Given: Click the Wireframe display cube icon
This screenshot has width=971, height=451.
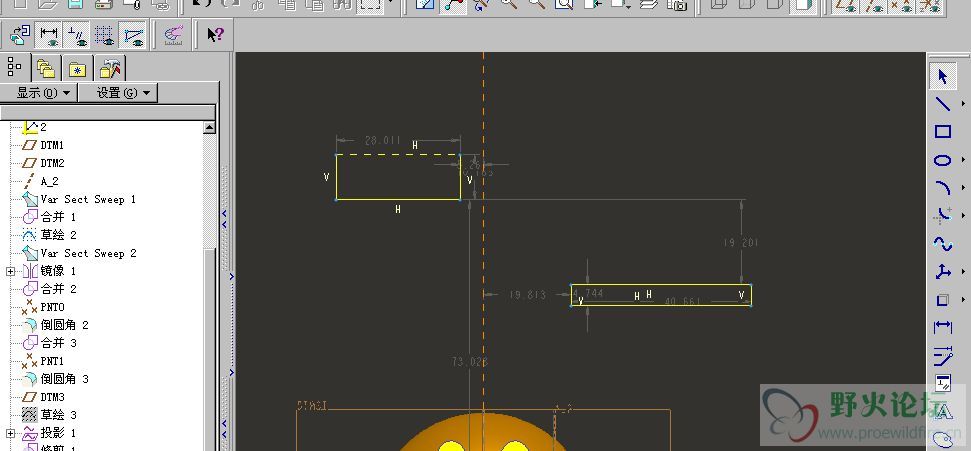Looking at the screenshot, I should click(719, 5).
